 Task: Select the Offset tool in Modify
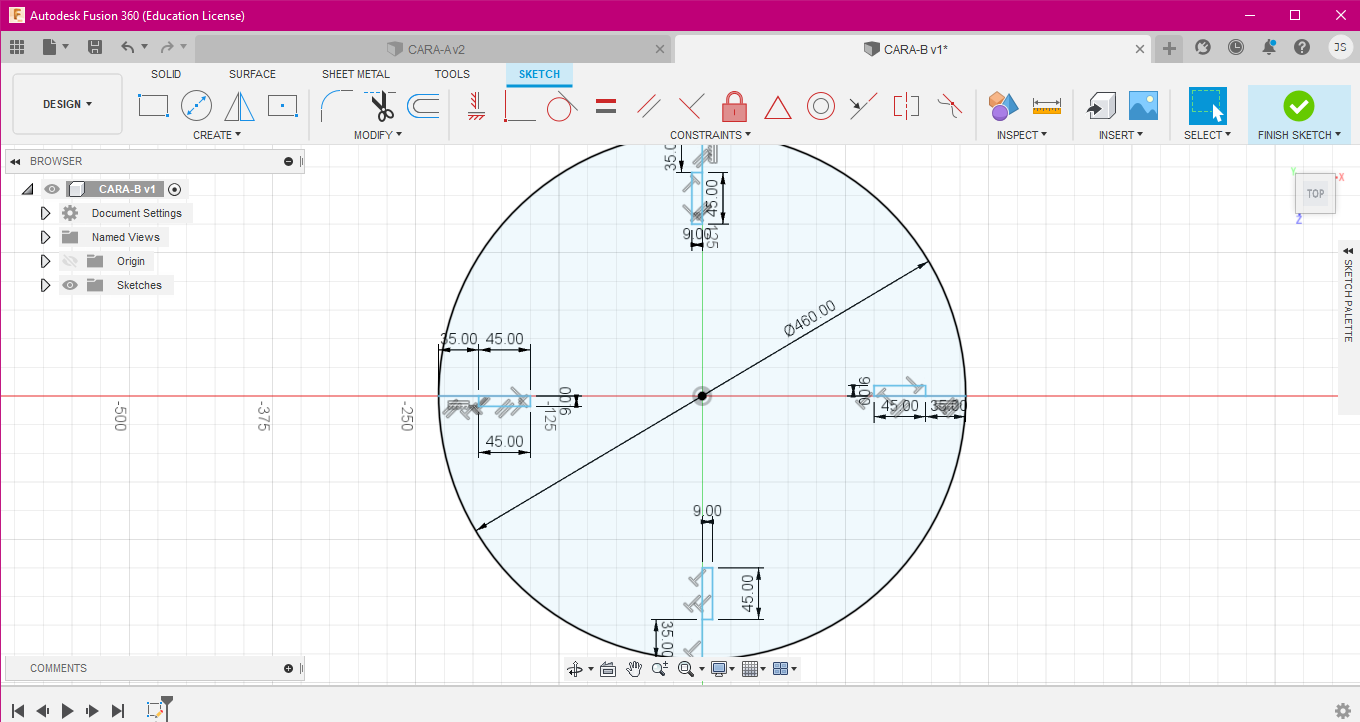(x=423, y=105)
